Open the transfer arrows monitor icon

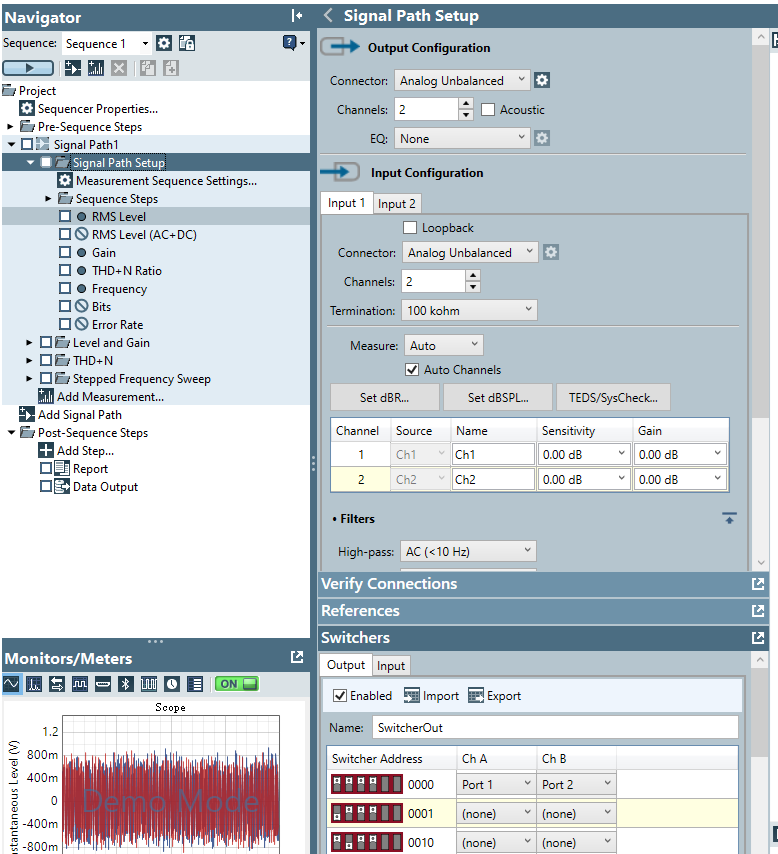(57, 684)
